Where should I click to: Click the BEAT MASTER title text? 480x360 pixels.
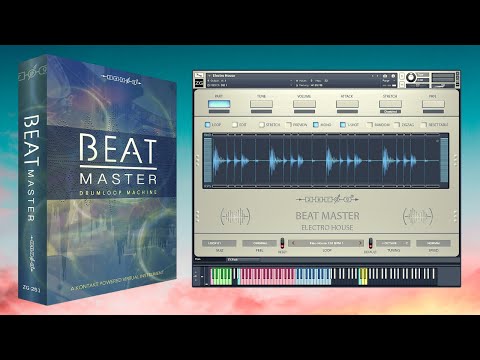(x=327, y=216)
